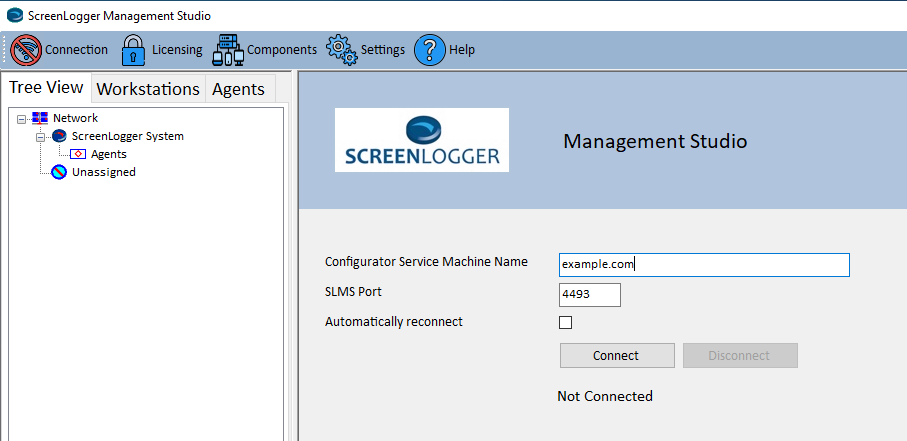Collapse the Network tree node
The width and height of the screenshot is (907, 441).
(x=22, y=118)
